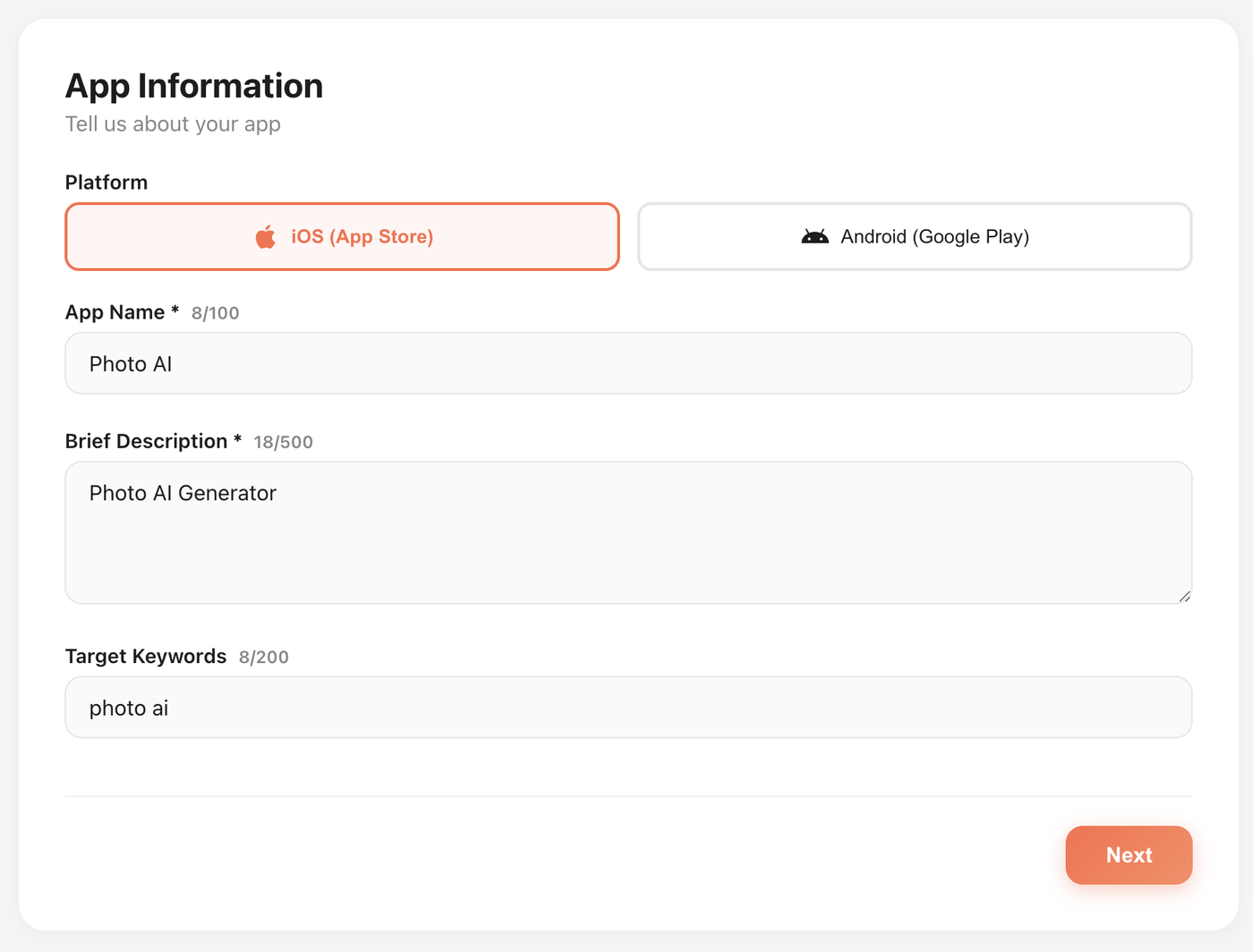Click the App Information heading
1253x952 pixels.
[x=194, y=86]
